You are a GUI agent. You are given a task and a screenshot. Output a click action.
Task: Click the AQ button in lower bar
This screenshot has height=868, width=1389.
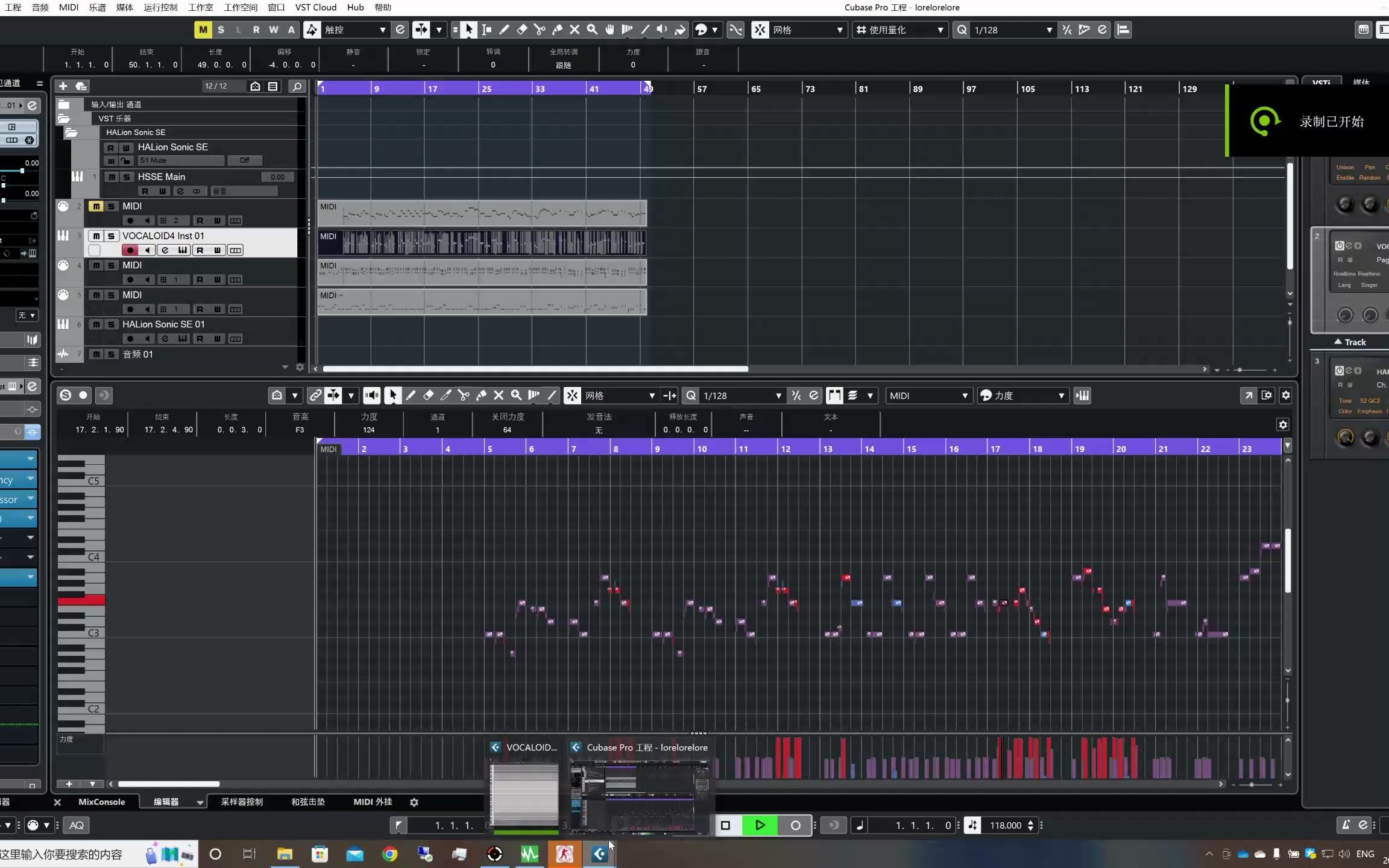[x=77, y=825]
